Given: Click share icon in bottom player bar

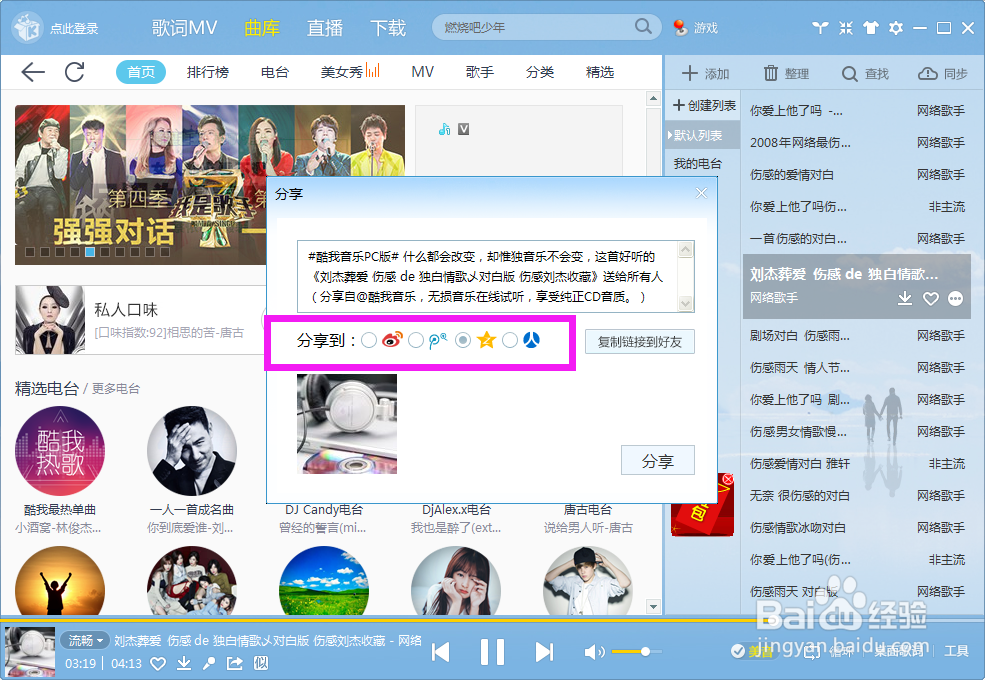Looking at the screenshot, I should click(x=234, y=663).
